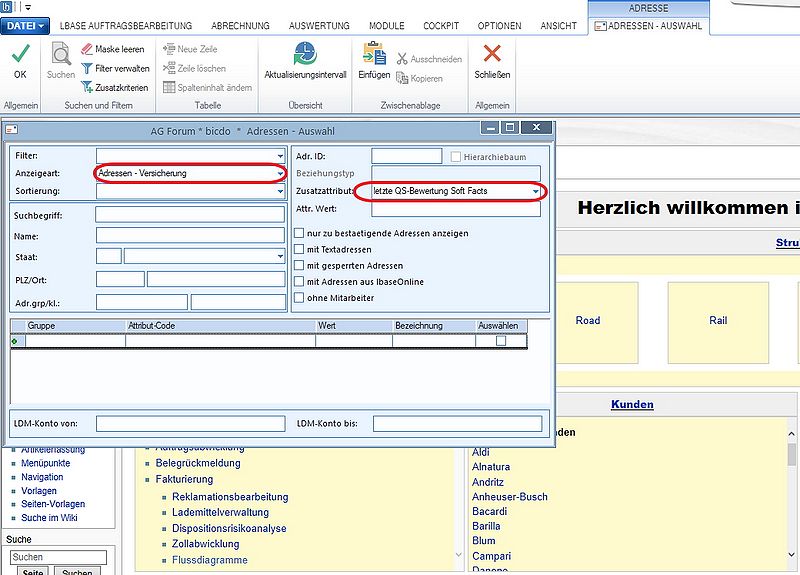Screen dimensions: 800x575
Task: Click the quick access toolbar dropdown arrow
Action: pos(28,8)
